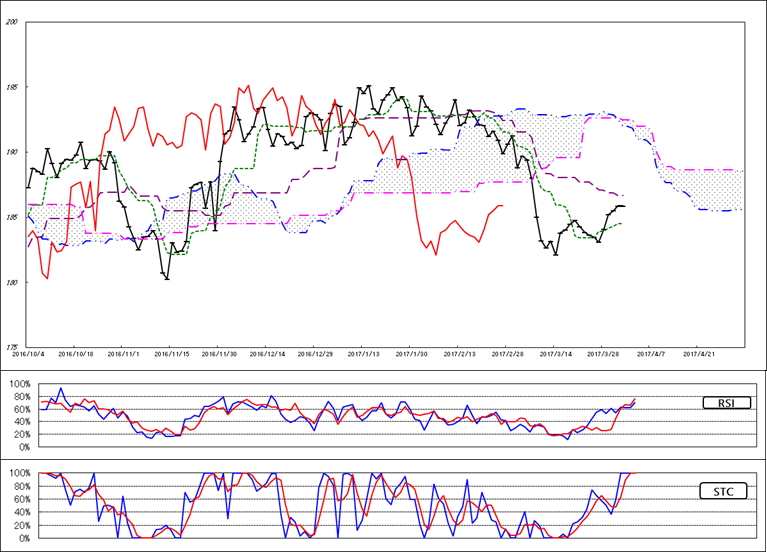Viewport: 767px width, 552px height.
Task: Select the 2016/10/4 date axis label
Action: 27,353
